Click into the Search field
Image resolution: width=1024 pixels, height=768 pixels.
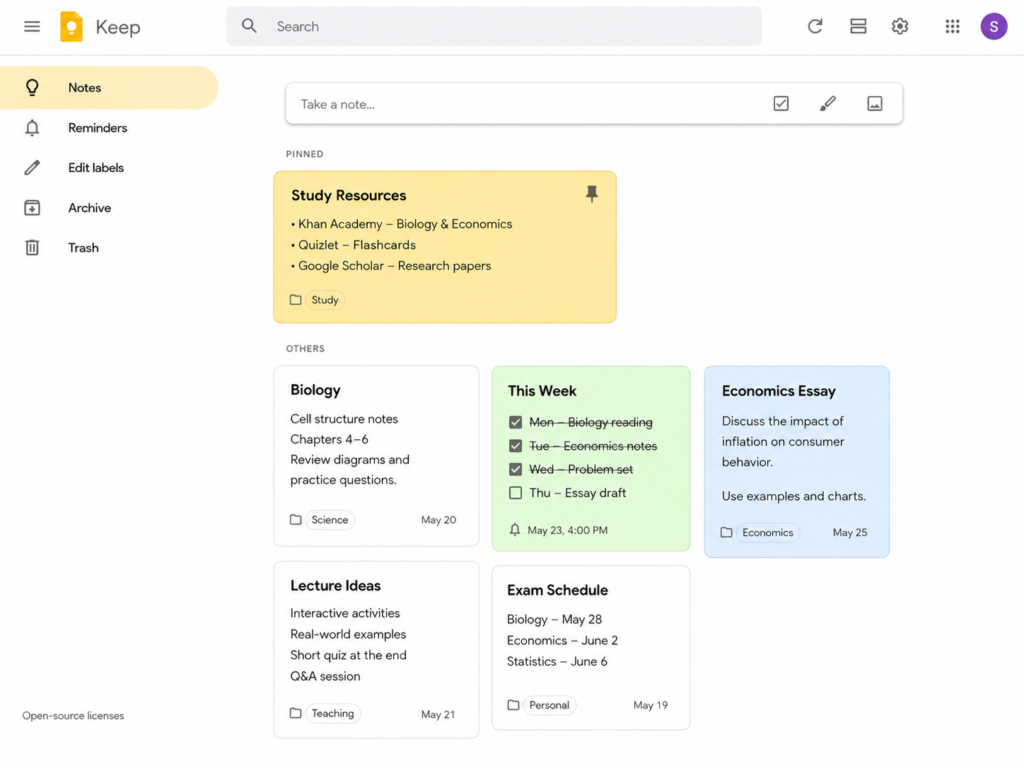(494, 26)
